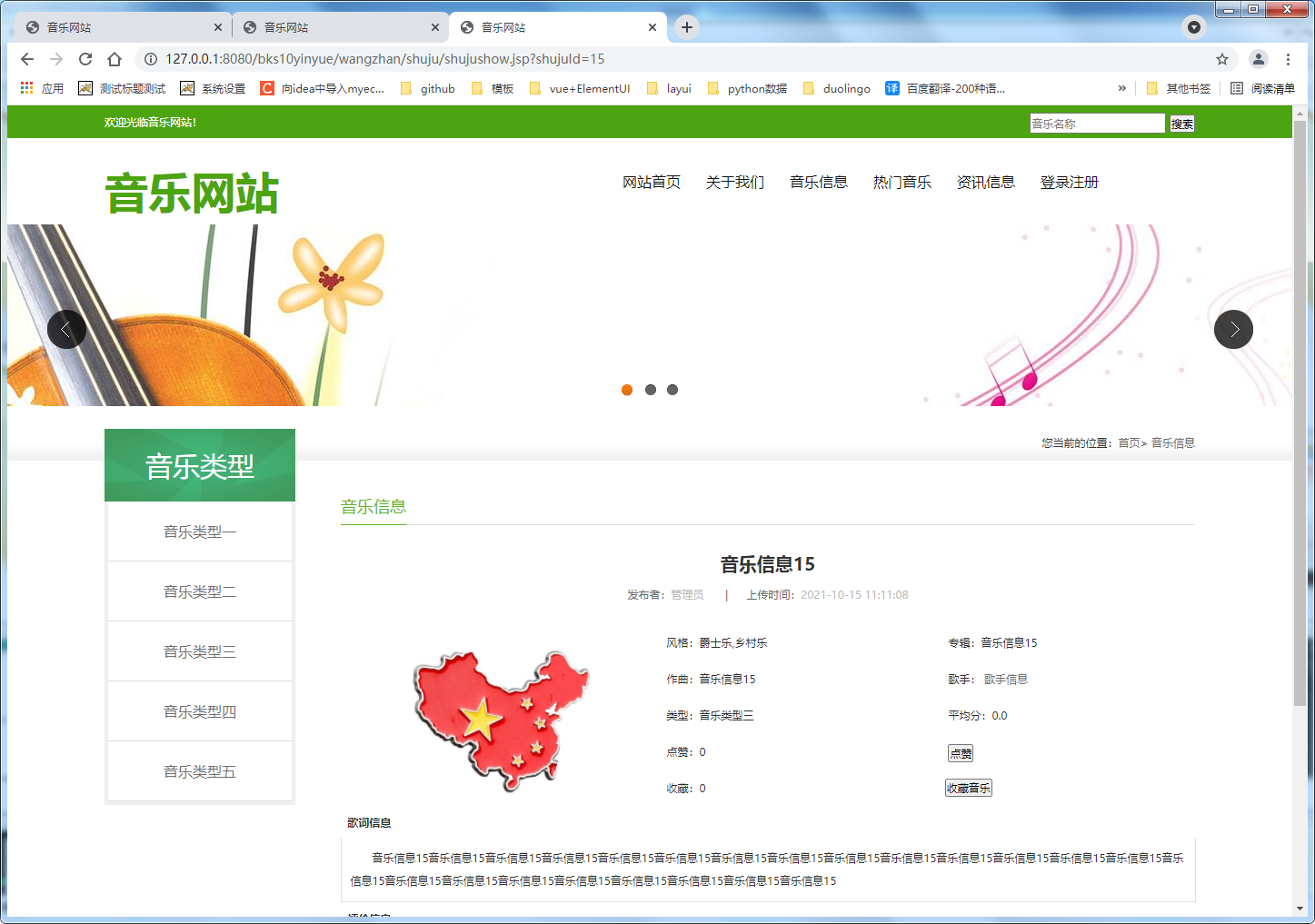Open the 向idea中导入myec... bookmark
The image size is (1315, 924).
pos(323,88)
